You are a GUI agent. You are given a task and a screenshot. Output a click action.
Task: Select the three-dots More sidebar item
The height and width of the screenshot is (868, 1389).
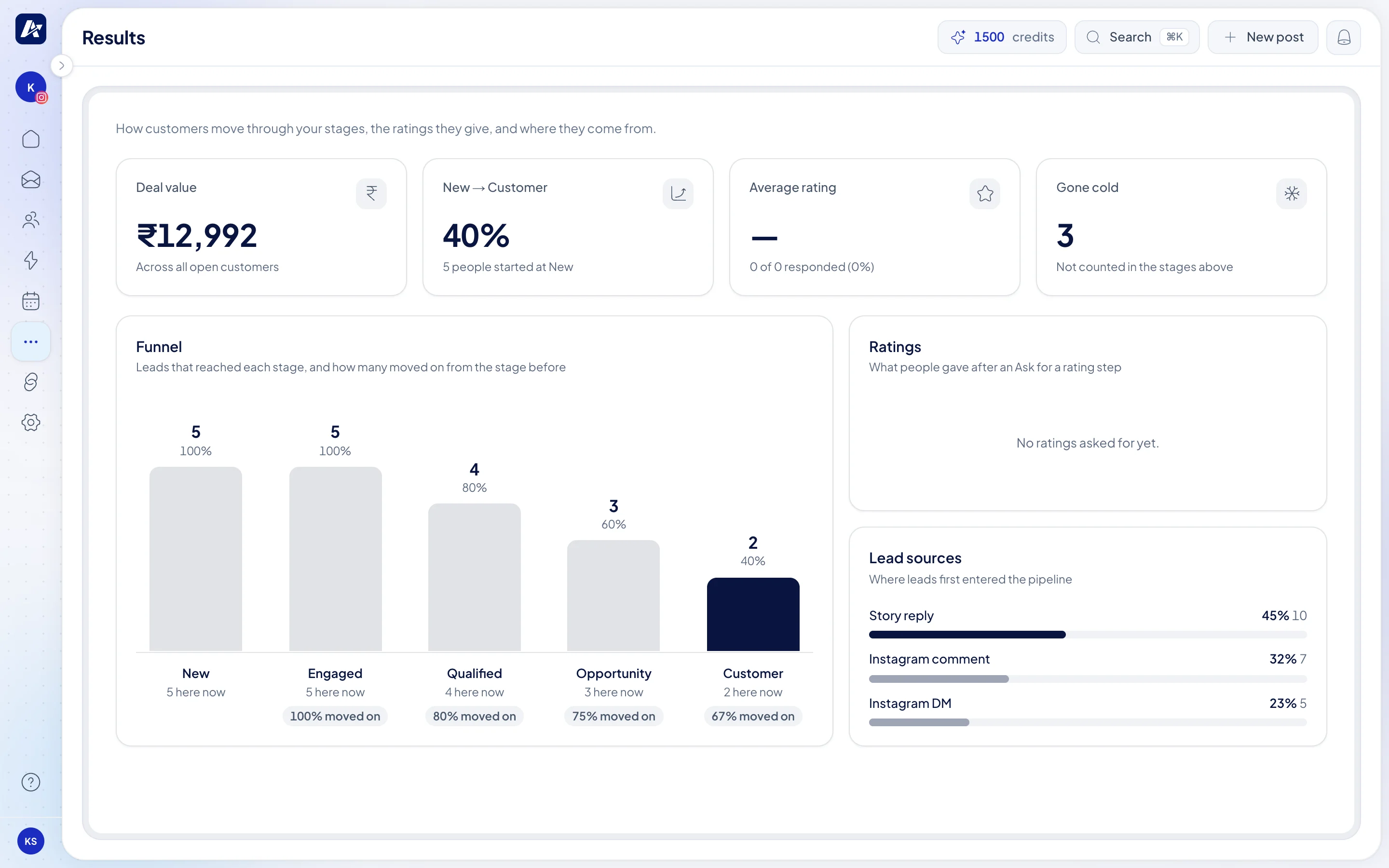[30, 341]
